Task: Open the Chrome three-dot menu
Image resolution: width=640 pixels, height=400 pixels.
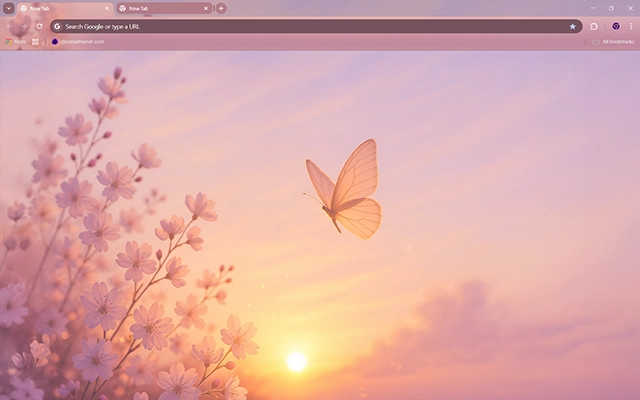Action: (x=631, y=27)
